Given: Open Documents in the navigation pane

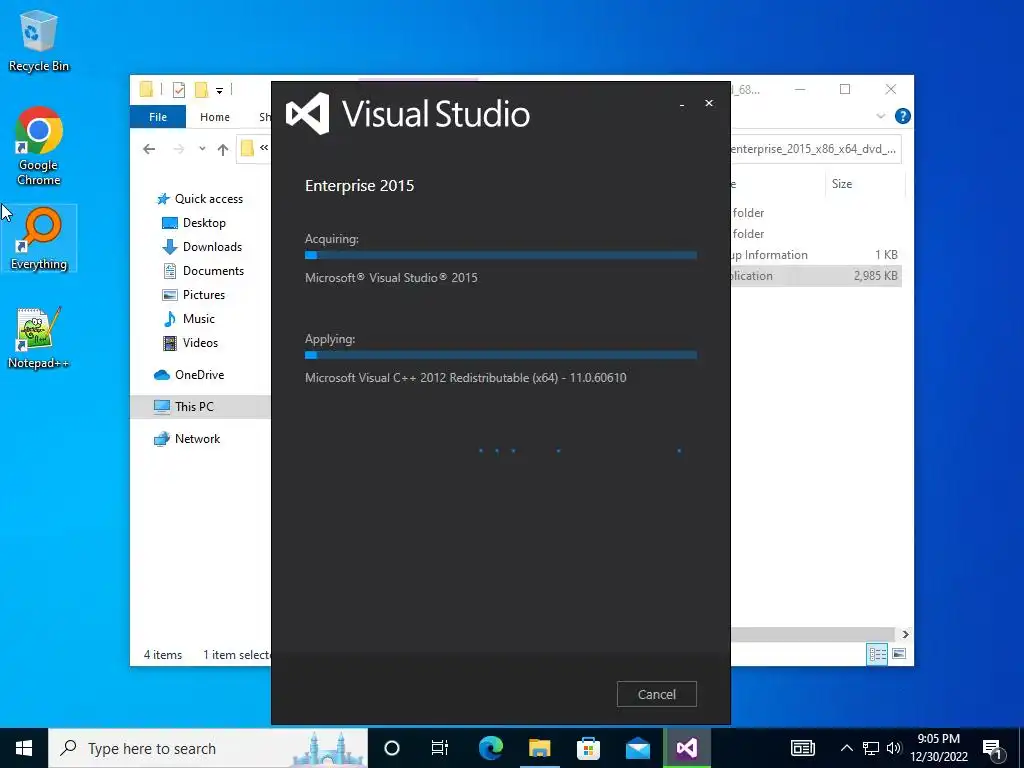Looking at the screenshot, I should tap(203, 270).
